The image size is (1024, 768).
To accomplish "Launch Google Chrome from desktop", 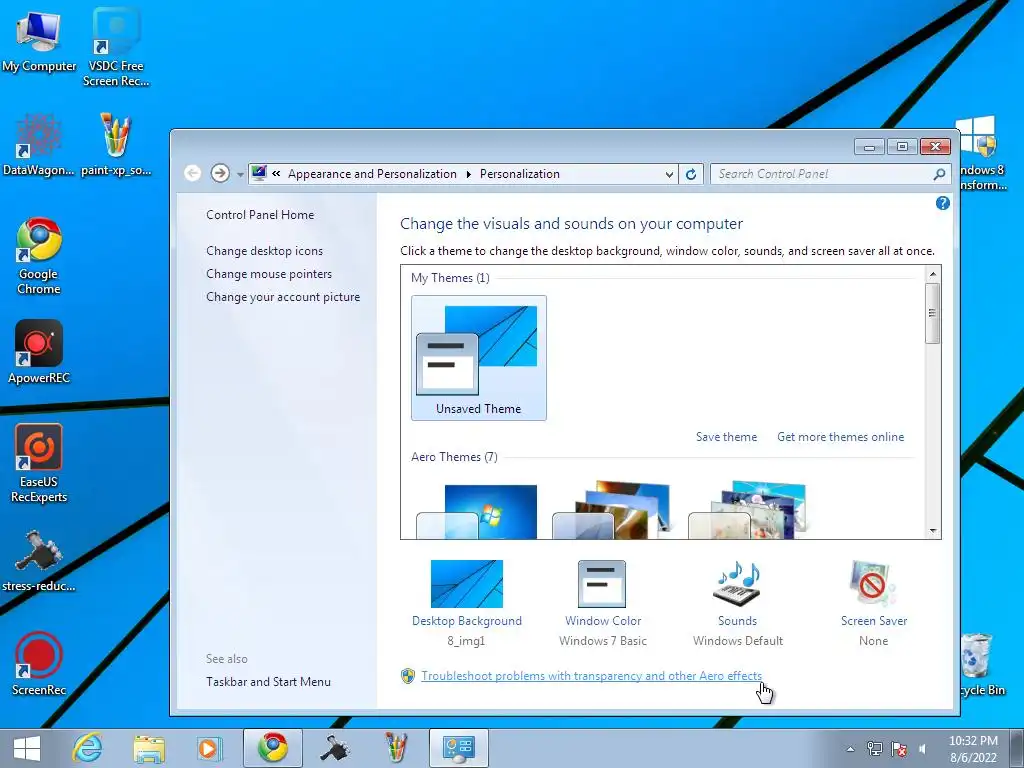I will pos(39,256).
